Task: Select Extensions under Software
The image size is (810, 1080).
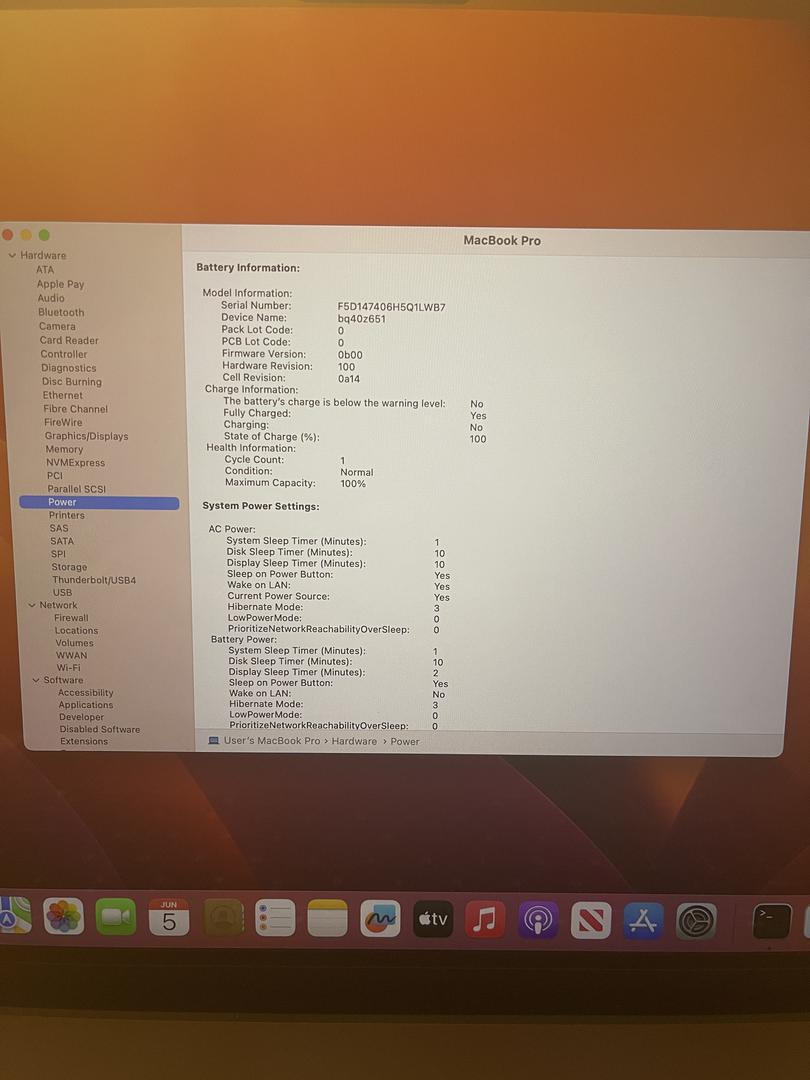Action: tap(84, 742)
